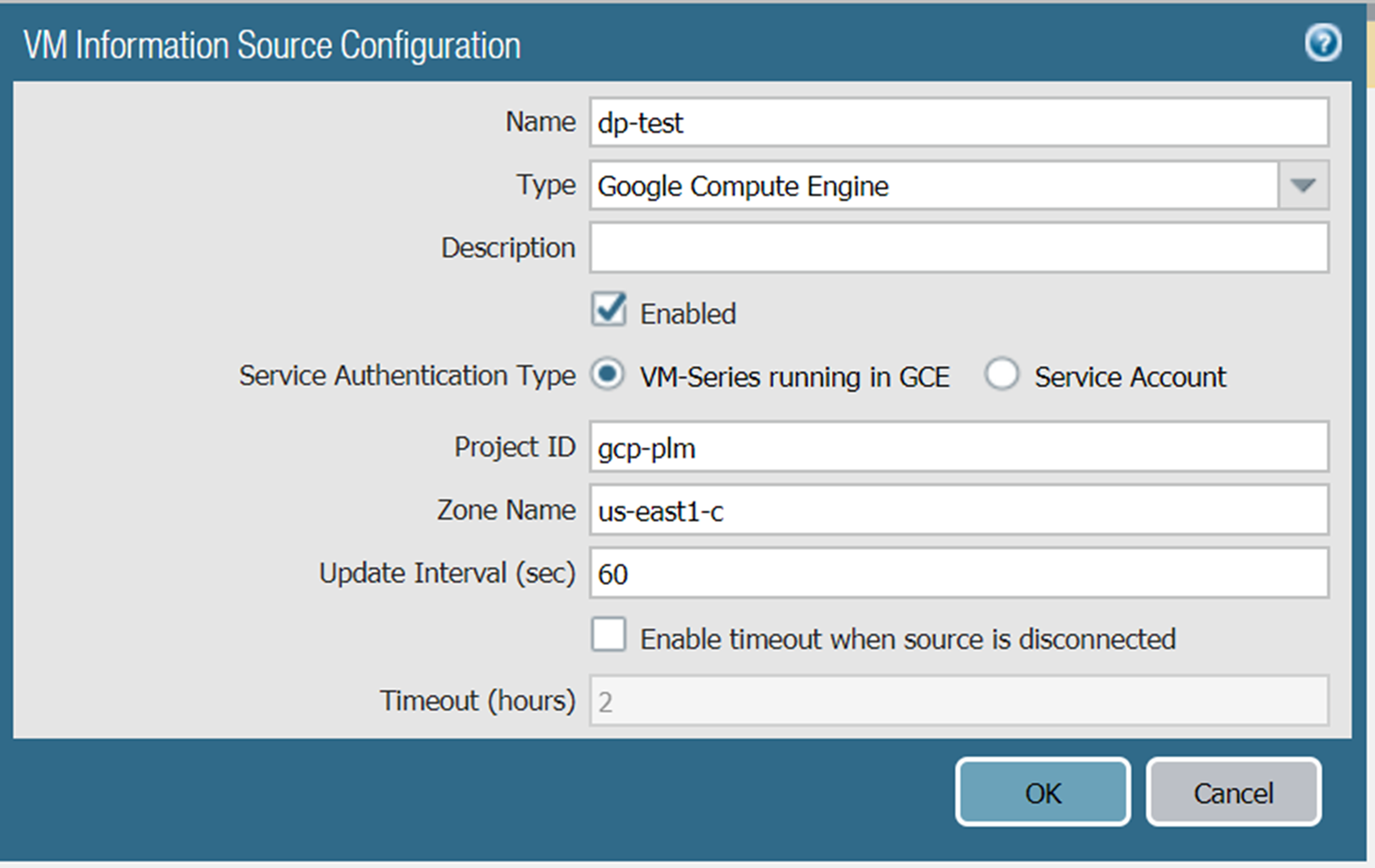Click the Name field containing dp-test

pyautogui.click(x=958, y=123)
